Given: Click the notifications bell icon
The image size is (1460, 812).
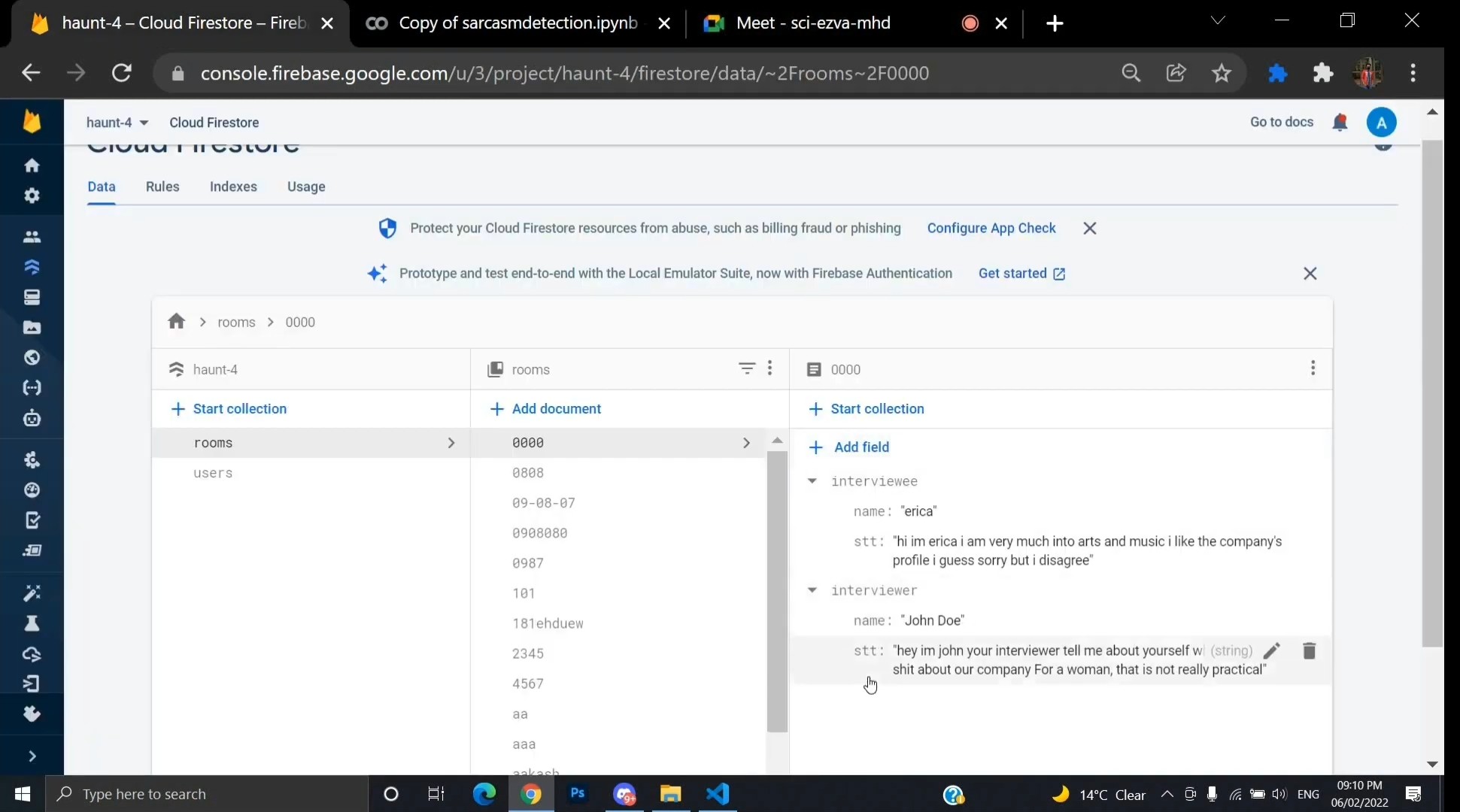Looking at the screenshot, I should point(1340,123).
